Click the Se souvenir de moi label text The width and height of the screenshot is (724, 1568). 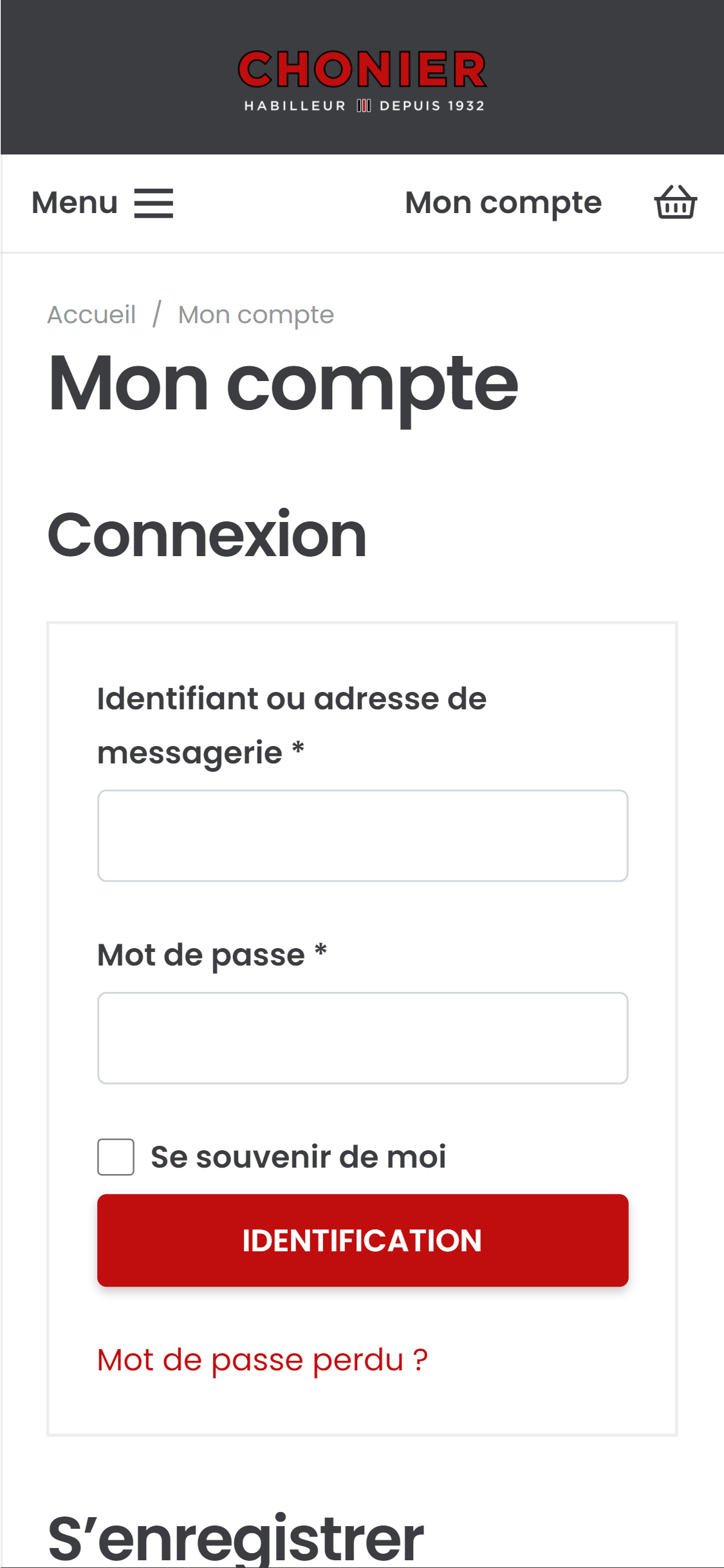point(299,1157)
